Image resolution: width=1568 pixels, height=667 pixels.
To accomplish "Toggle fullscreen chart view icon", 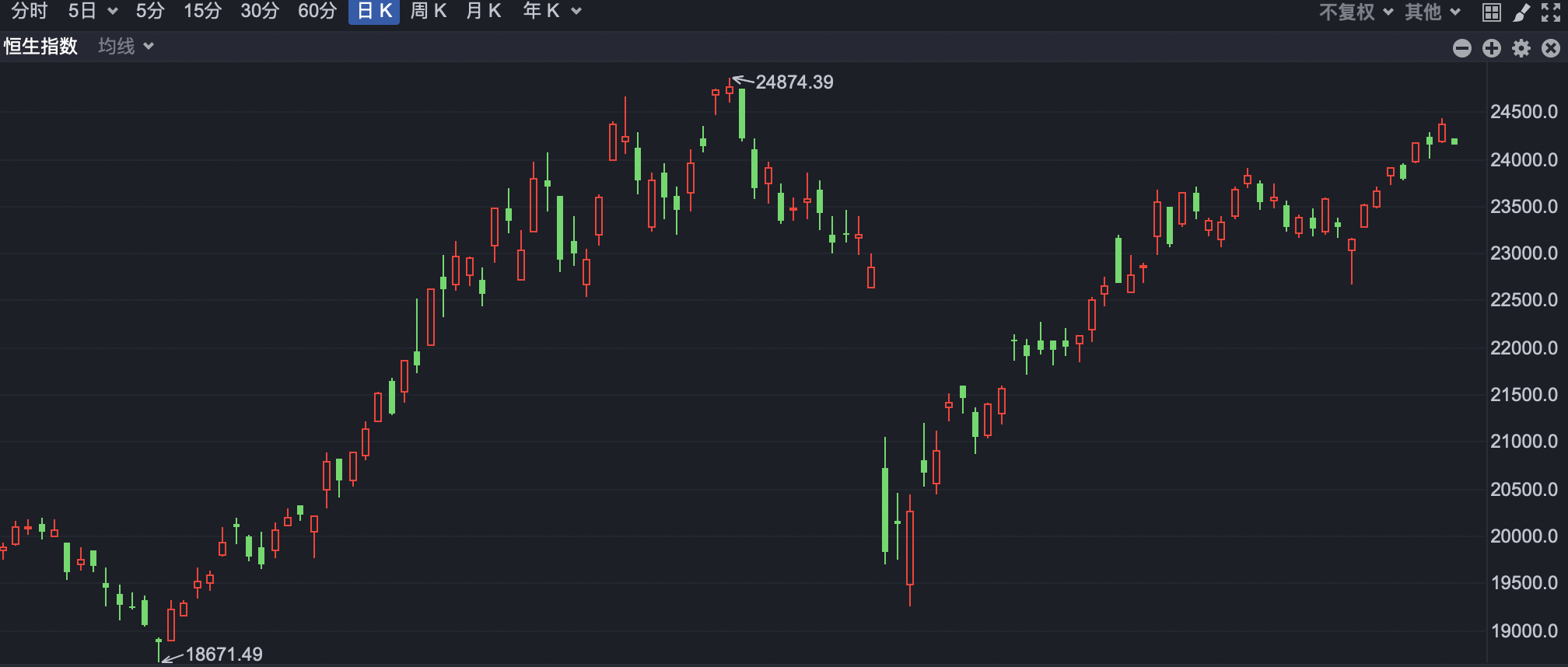I will 1551,12.
